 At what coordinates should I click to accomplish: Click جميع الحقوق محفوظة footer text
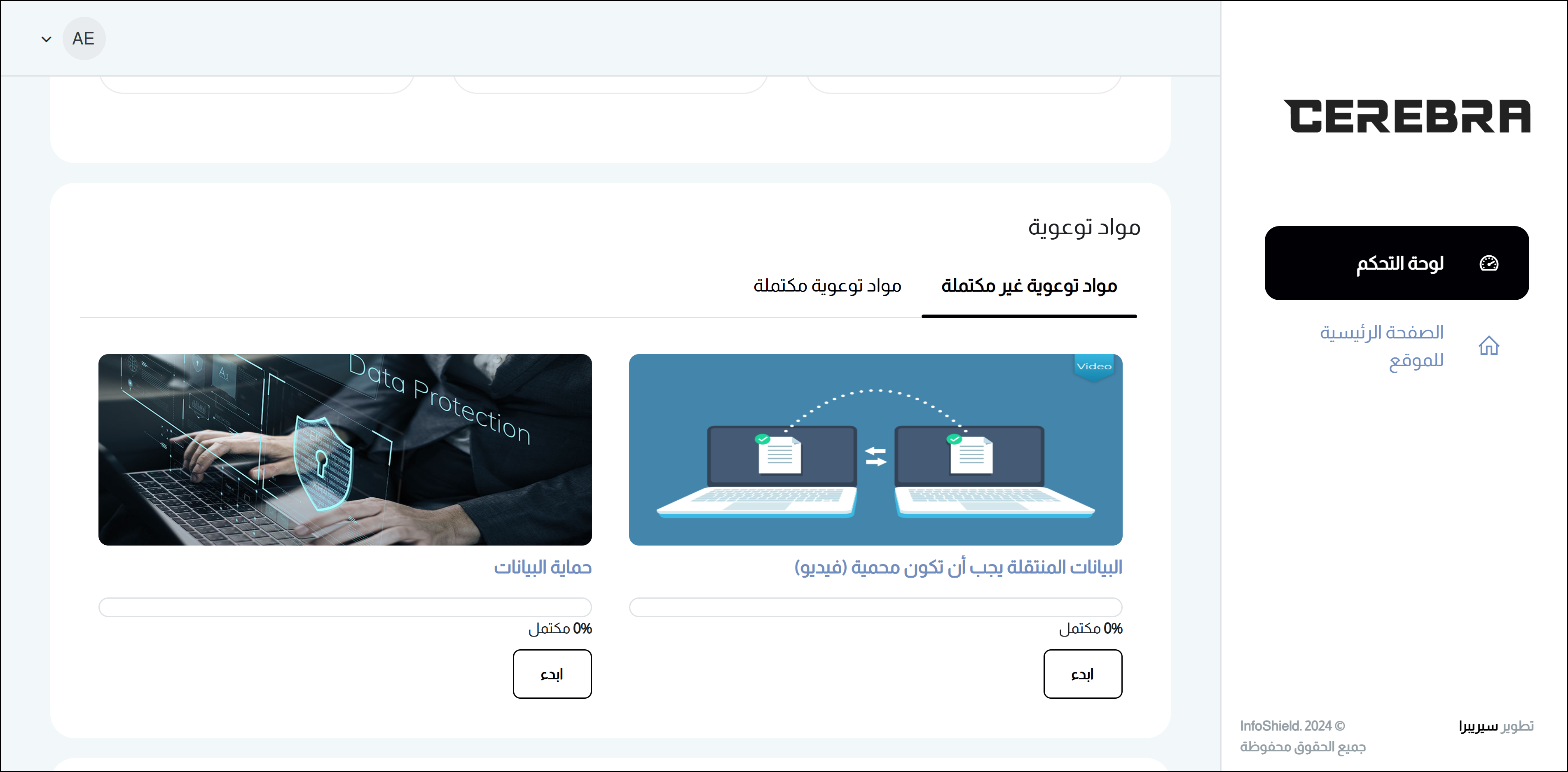tap(1303, 747)
